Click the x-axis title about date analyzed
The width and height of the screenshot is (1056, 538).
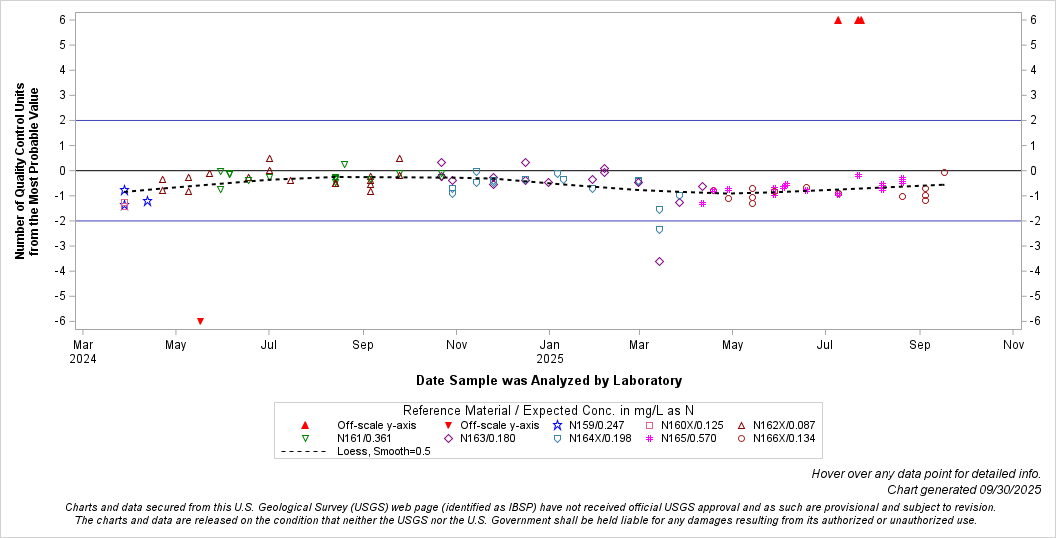click(x=548, y=381)
